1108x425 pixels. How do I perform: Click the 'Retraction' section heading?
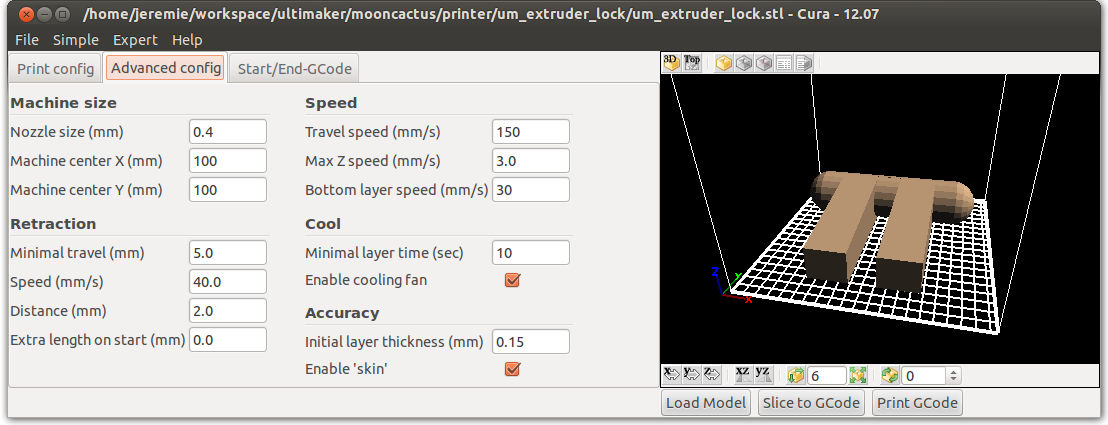click(53, 224)
